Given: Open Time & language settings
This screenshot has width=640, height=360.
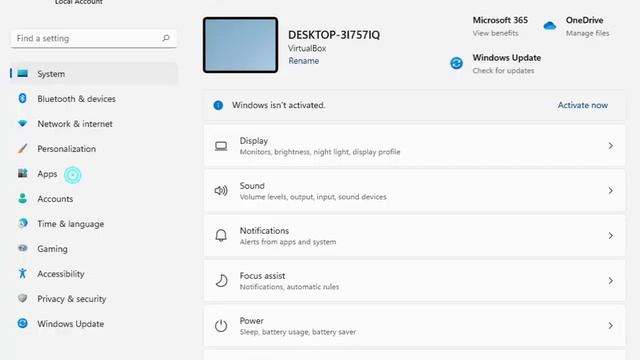Looking at the screenshot, I should [94, 224].
